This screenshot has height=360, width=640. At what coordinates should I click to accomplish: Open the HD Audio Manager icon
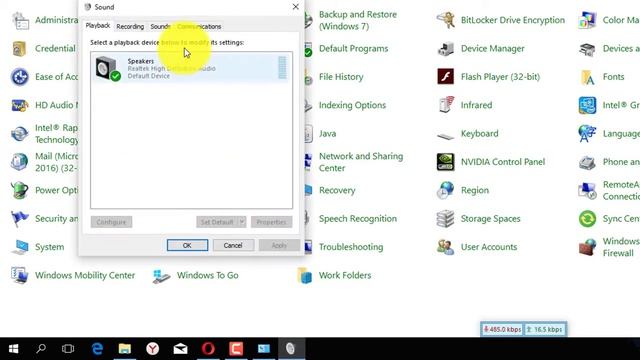coord(20,105)
